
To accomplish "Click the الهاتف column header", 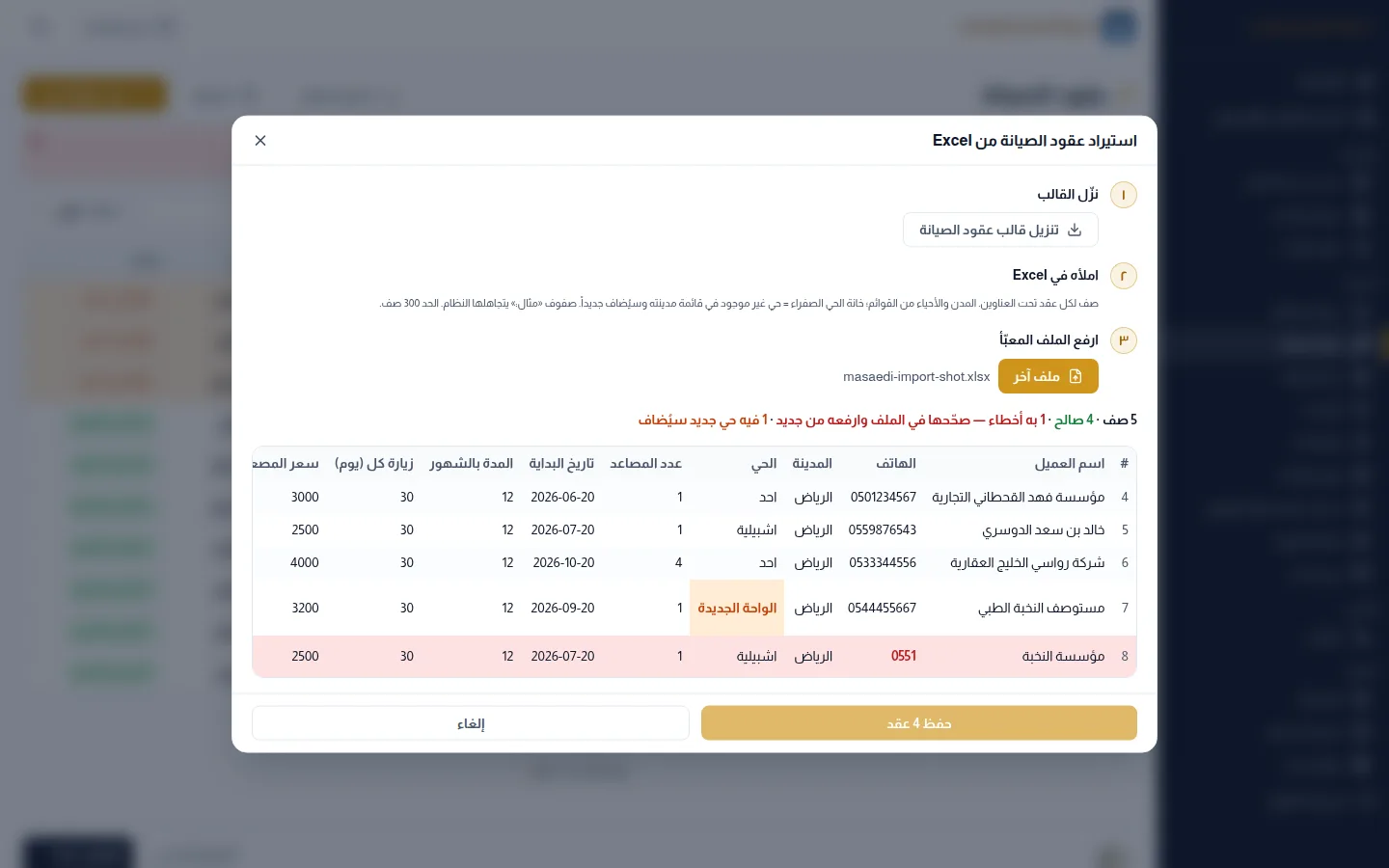I will [896, 464].
